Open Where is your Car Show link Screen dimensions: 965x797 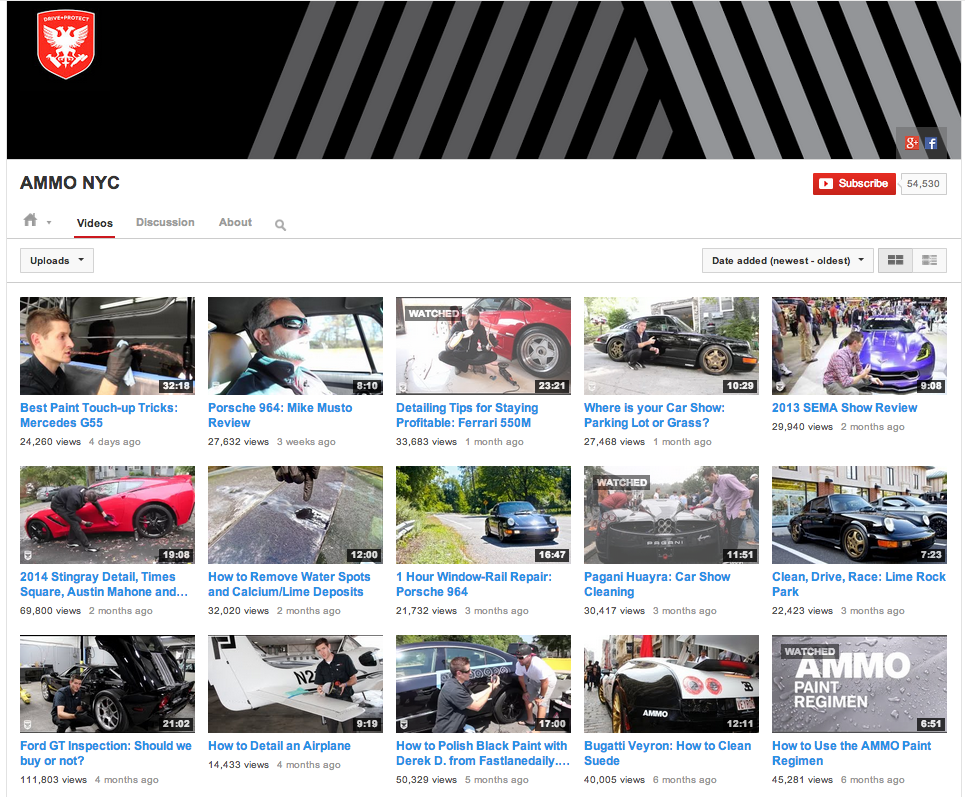tap(654, 415)
